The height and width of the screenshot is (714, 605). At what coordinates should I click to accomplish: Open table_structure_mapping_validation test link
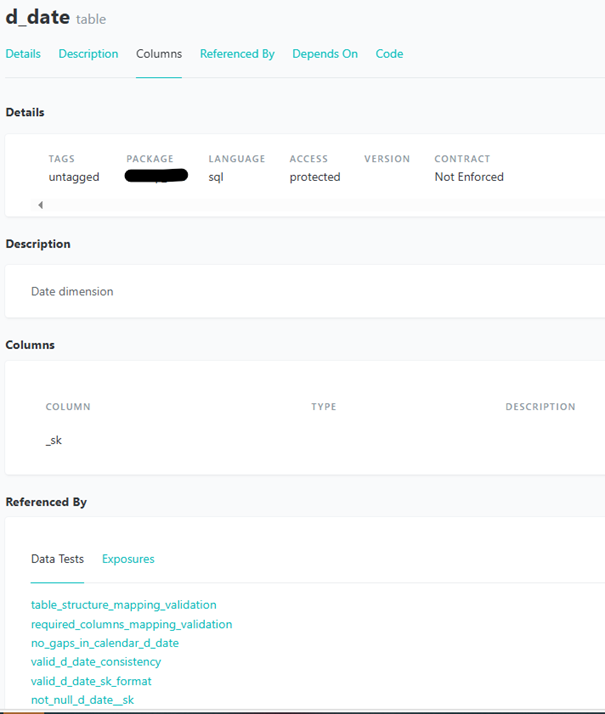123,605
